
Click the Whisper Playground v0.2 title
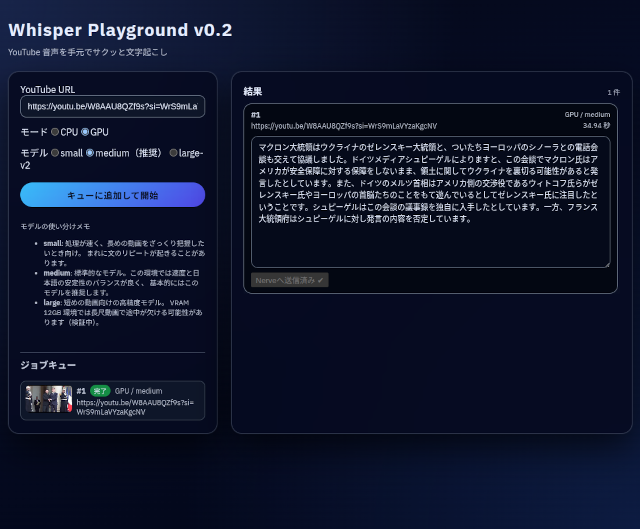tap(120, 30)
